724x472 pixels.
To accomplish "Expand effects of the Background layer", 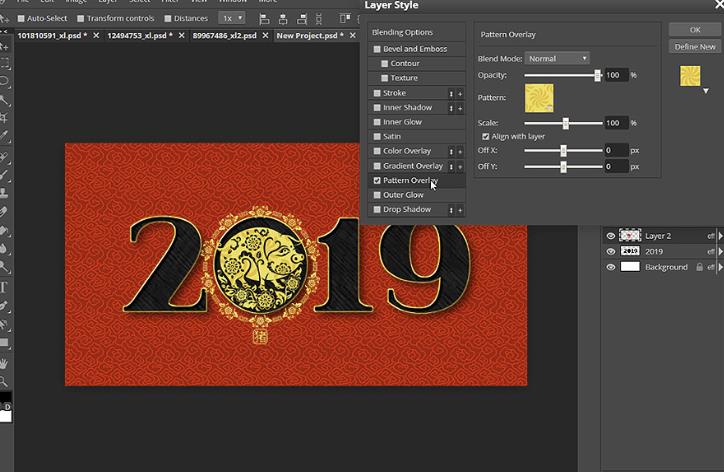I will [x=720, y=267].
